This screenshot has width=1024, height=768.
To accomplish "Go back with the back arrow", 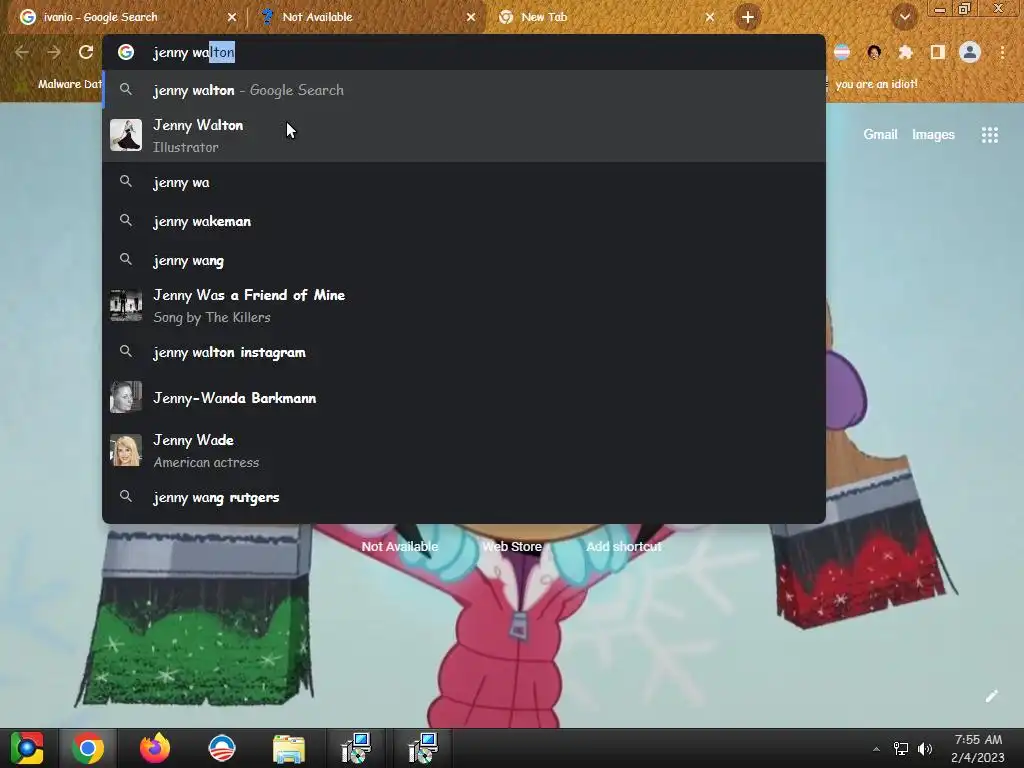I will [x=22, y=52].
